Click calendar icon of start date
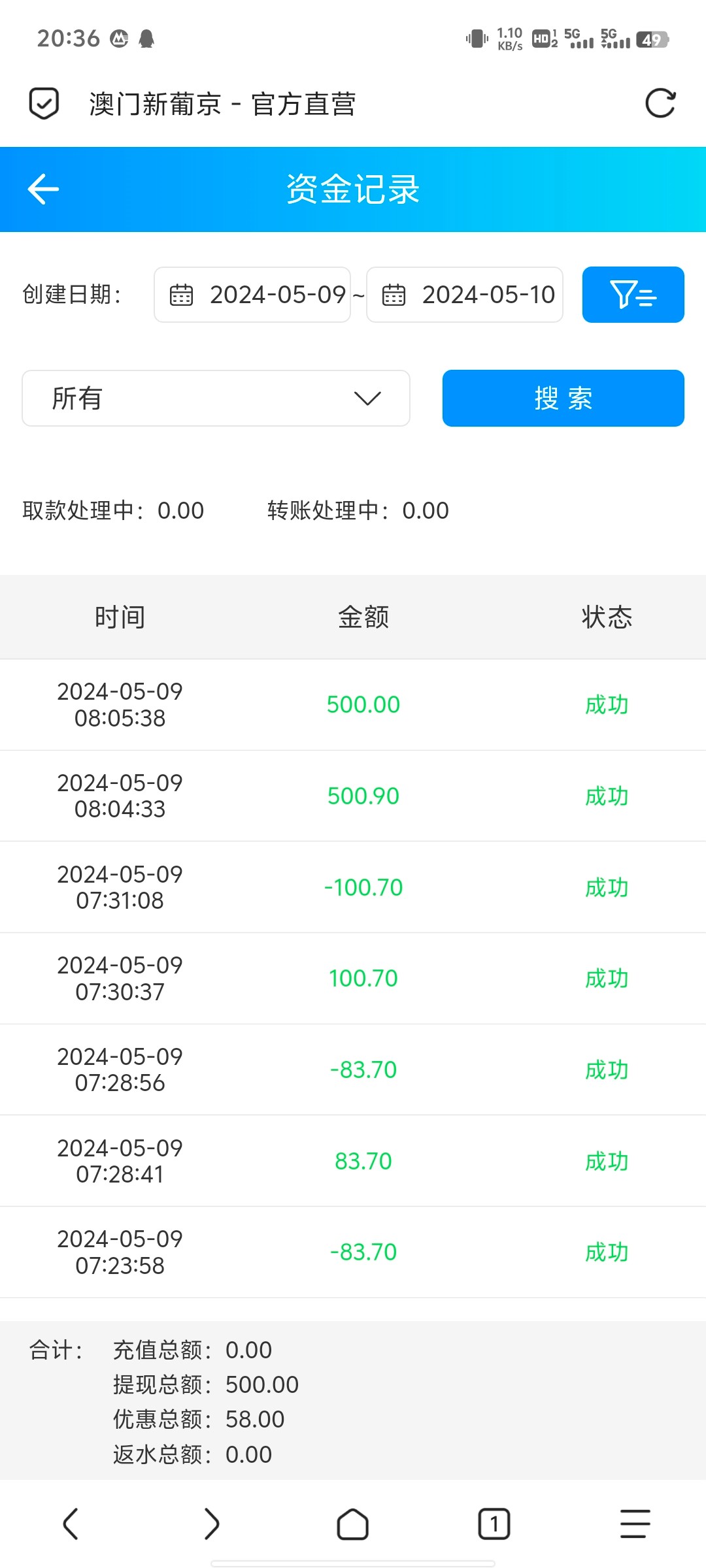Viewport: 706px width, 1568px height. coord(181,295)
